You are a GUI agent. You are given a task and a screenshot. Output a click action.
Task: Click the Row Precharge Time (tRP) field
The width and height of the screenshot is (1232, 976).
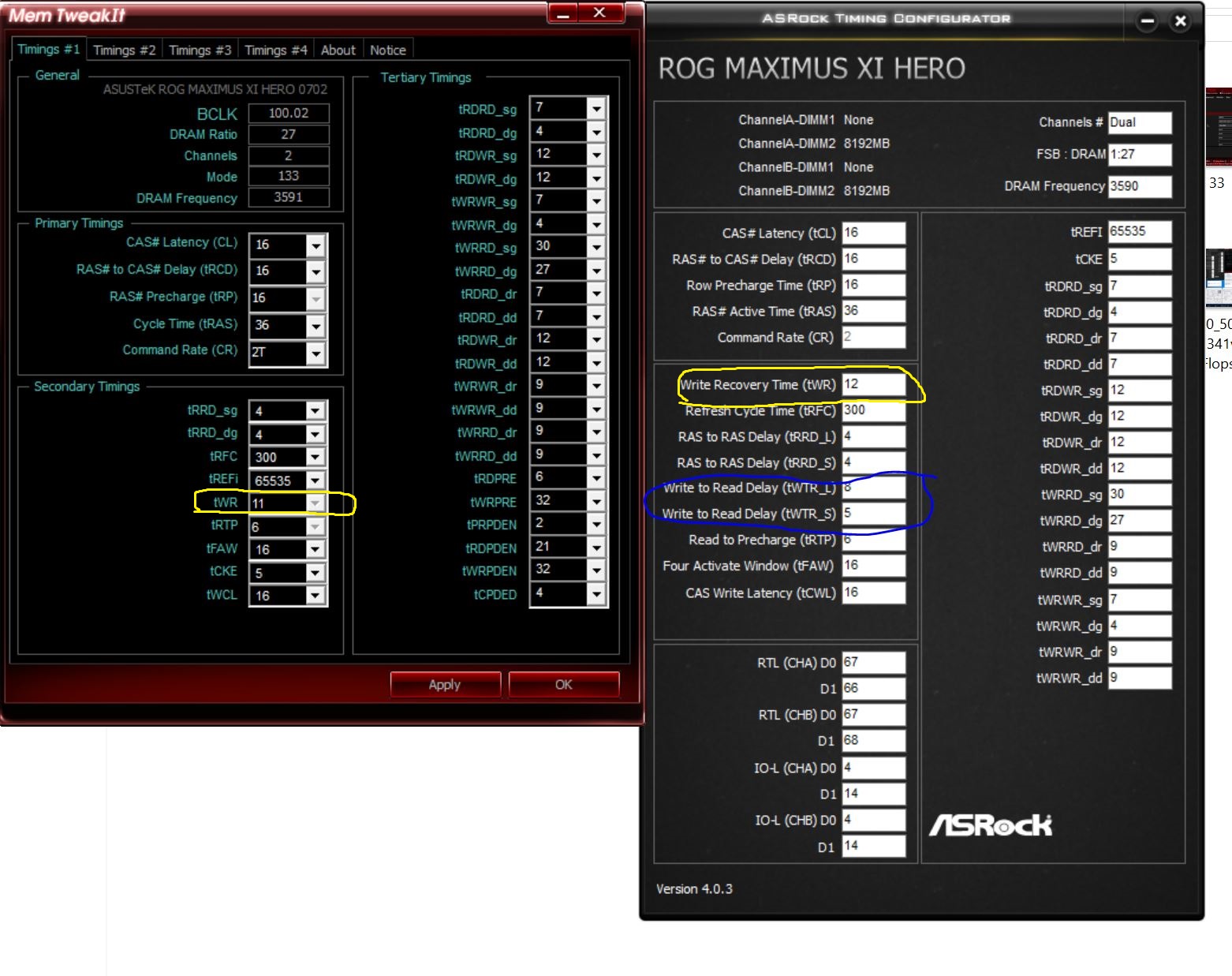click(x=874, y=285)
